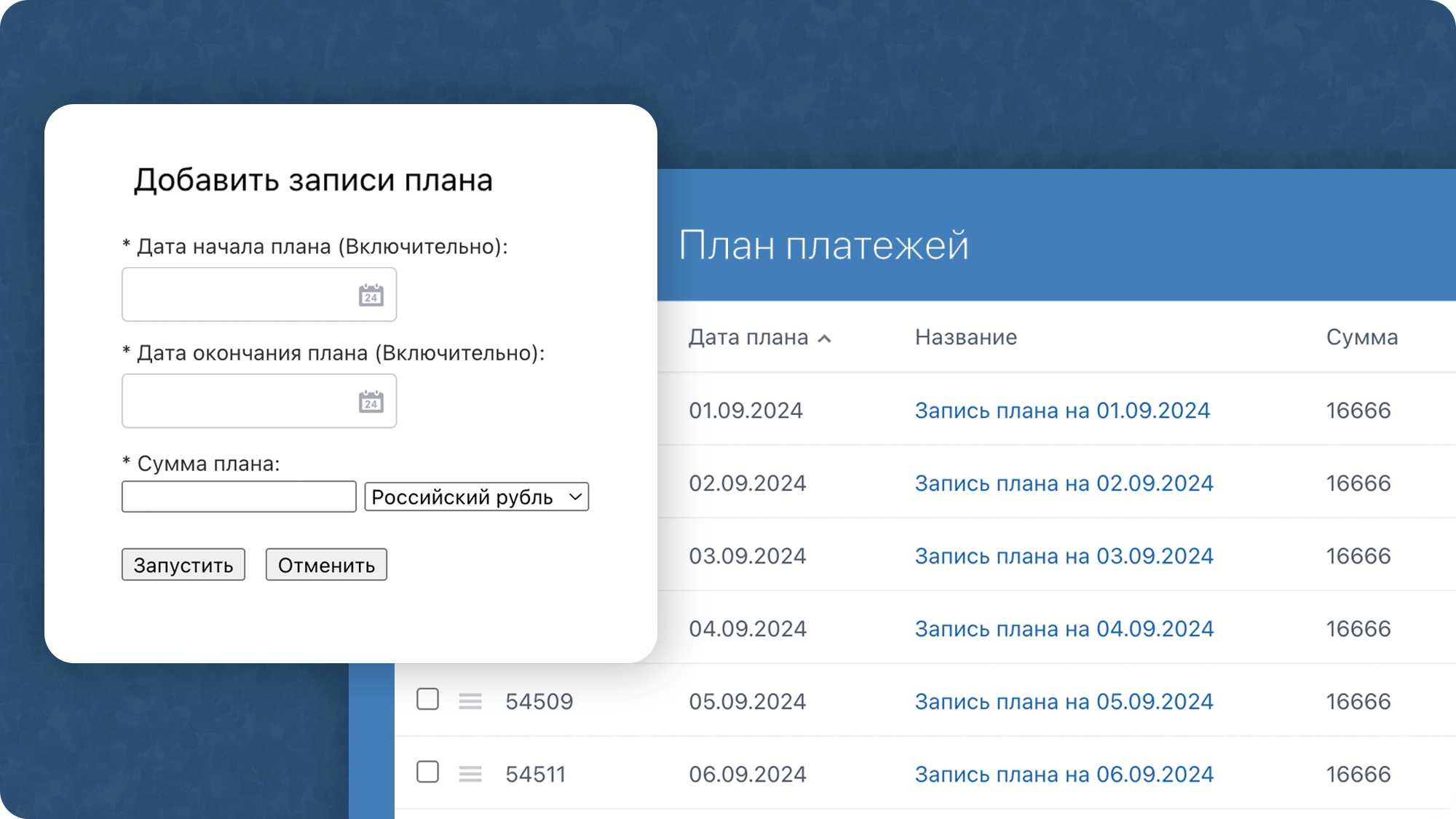Open link Запись плана на 05.09.2024
Image resolution: width=1456 pixels, height=819 pixels.
point(1064,702)
